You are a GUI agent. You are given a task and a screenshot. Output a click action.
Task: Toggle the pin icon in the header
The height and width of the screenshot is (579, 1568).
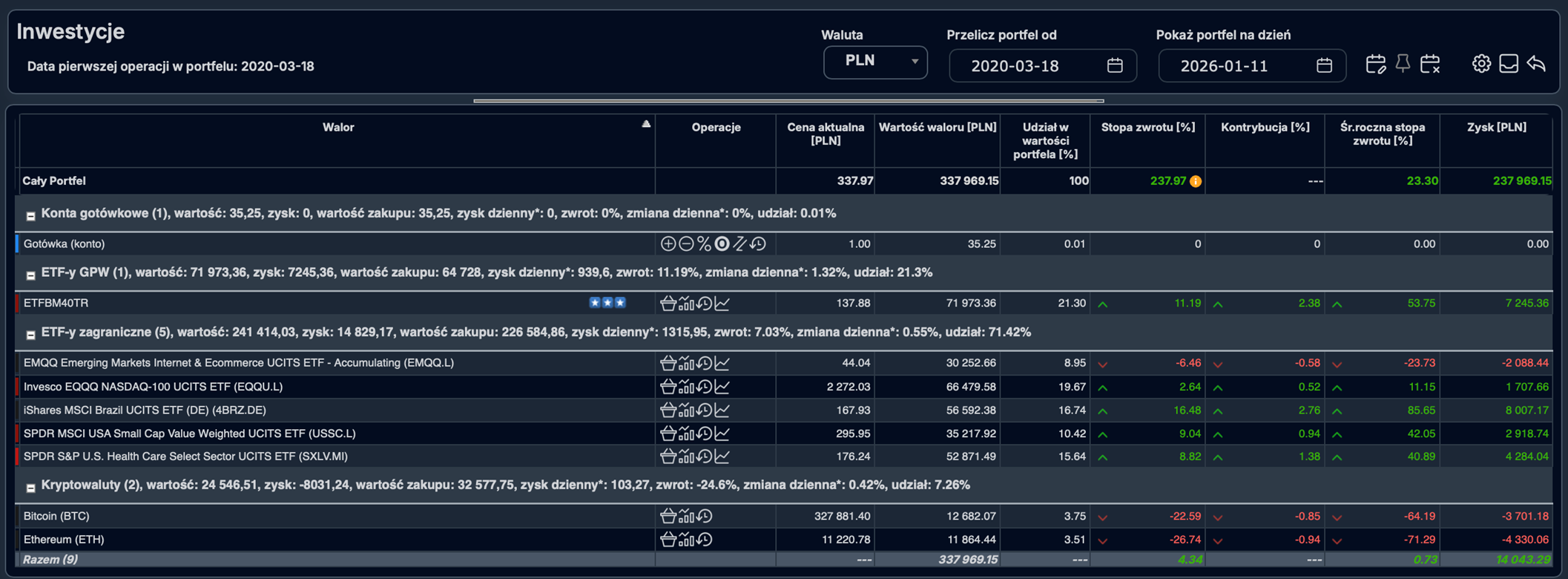(x=1403, y=65)
